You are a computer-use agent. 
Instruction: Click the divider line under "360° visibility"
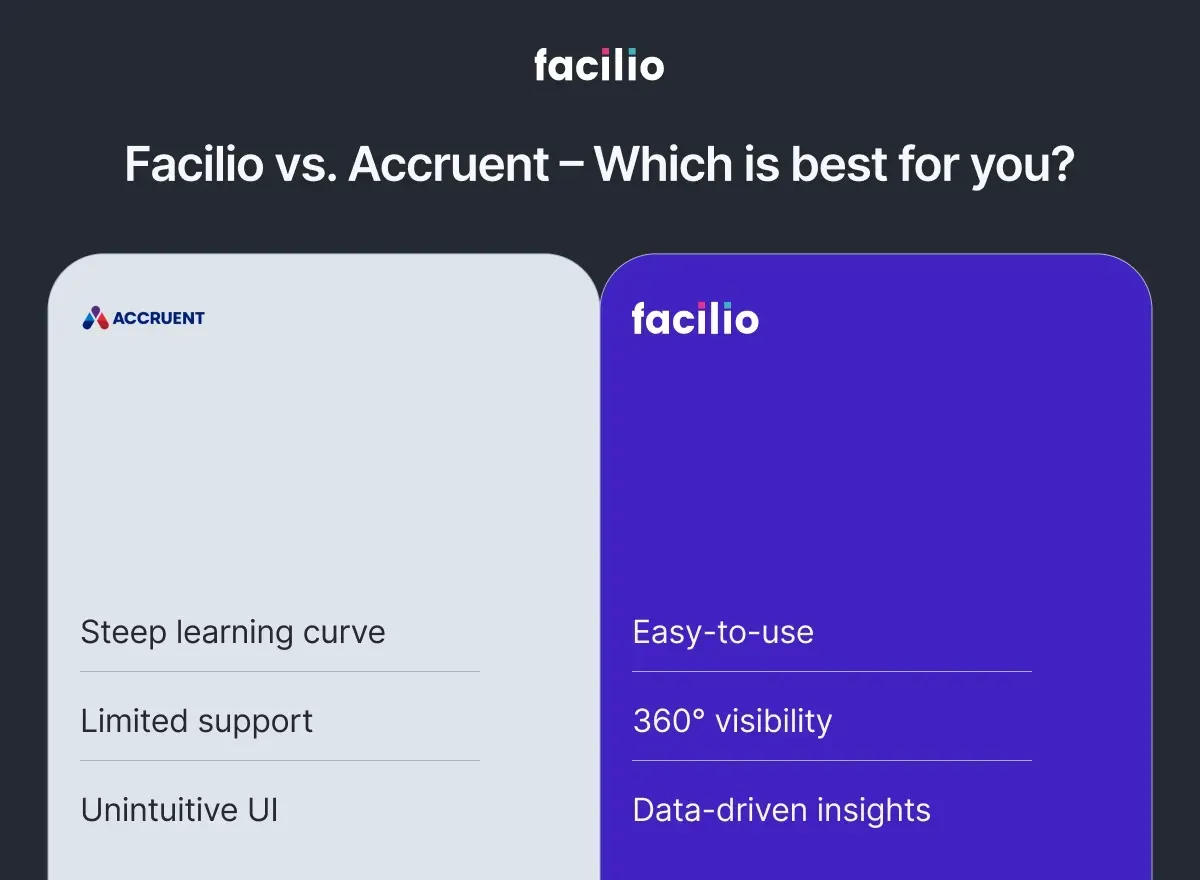pos(831,760)
